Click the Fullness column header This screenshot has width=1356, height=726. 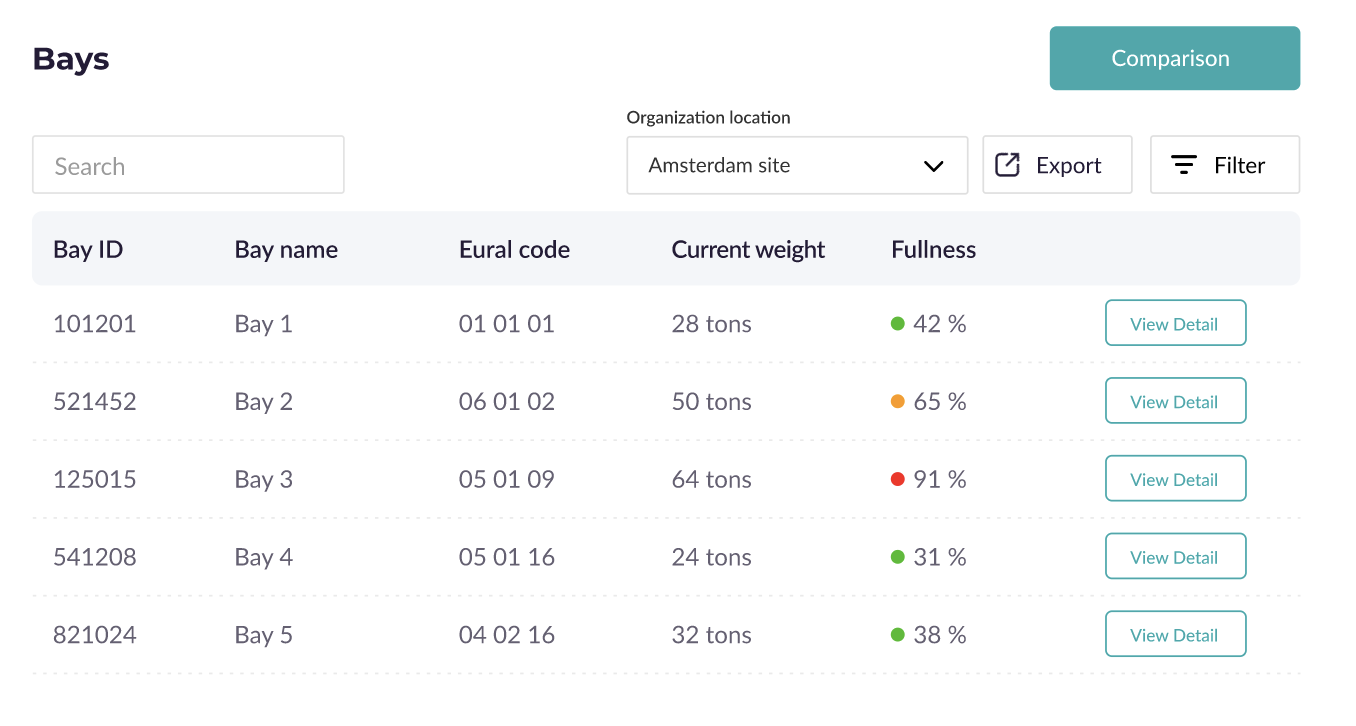click(x=933, y=249)
